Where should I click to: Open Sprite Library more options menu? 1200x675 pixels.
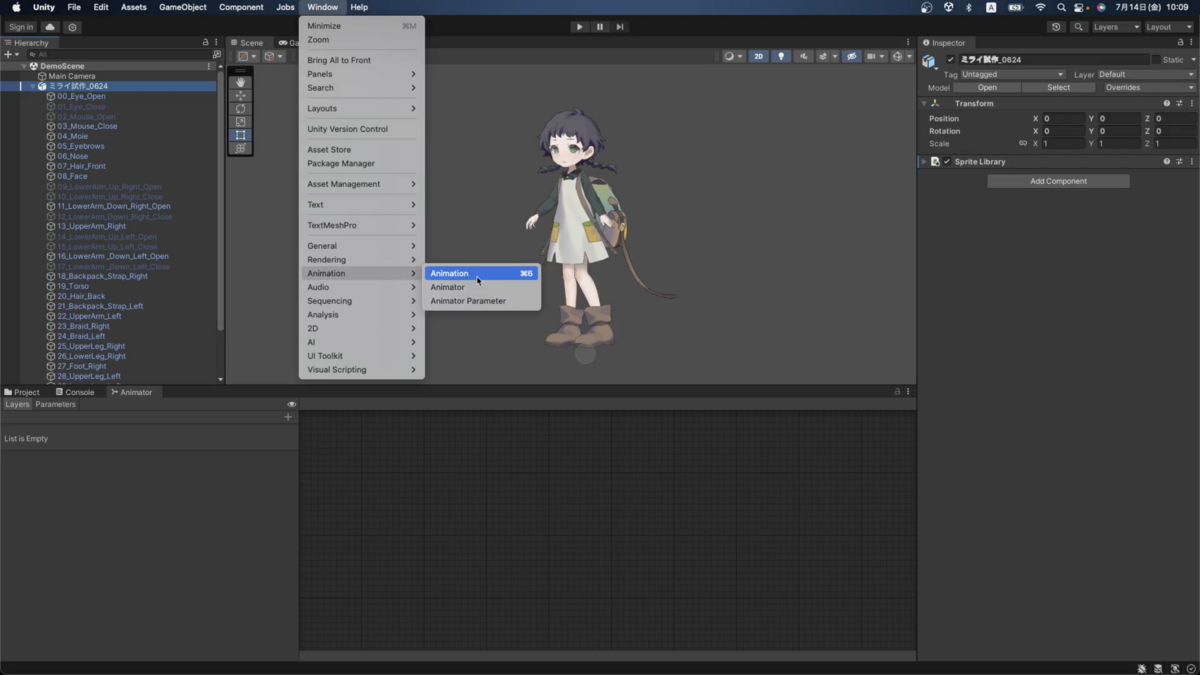click(1191, 161)
